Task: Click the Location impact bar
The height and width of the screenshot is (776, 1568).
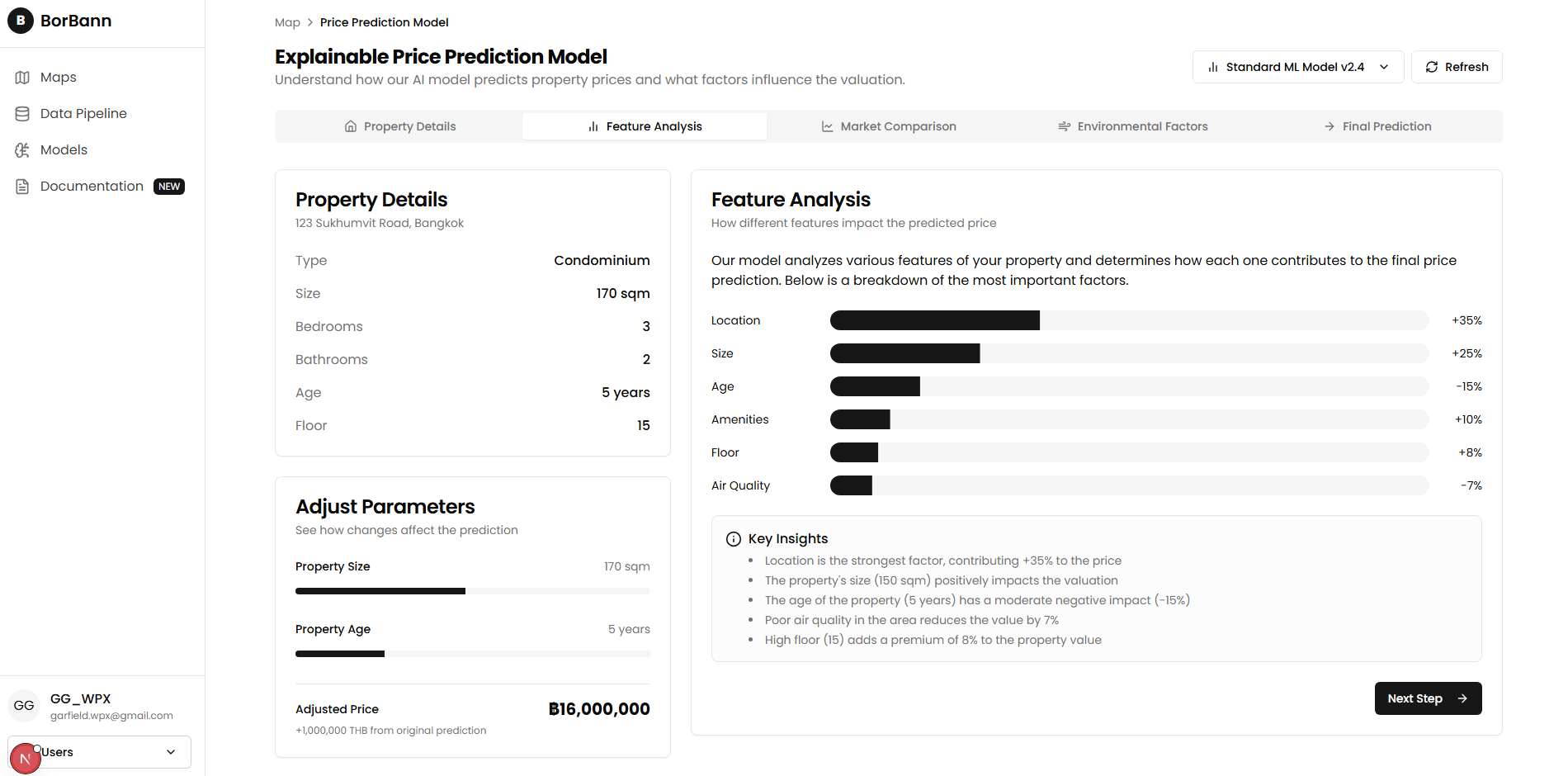Action: point(1128,320)
